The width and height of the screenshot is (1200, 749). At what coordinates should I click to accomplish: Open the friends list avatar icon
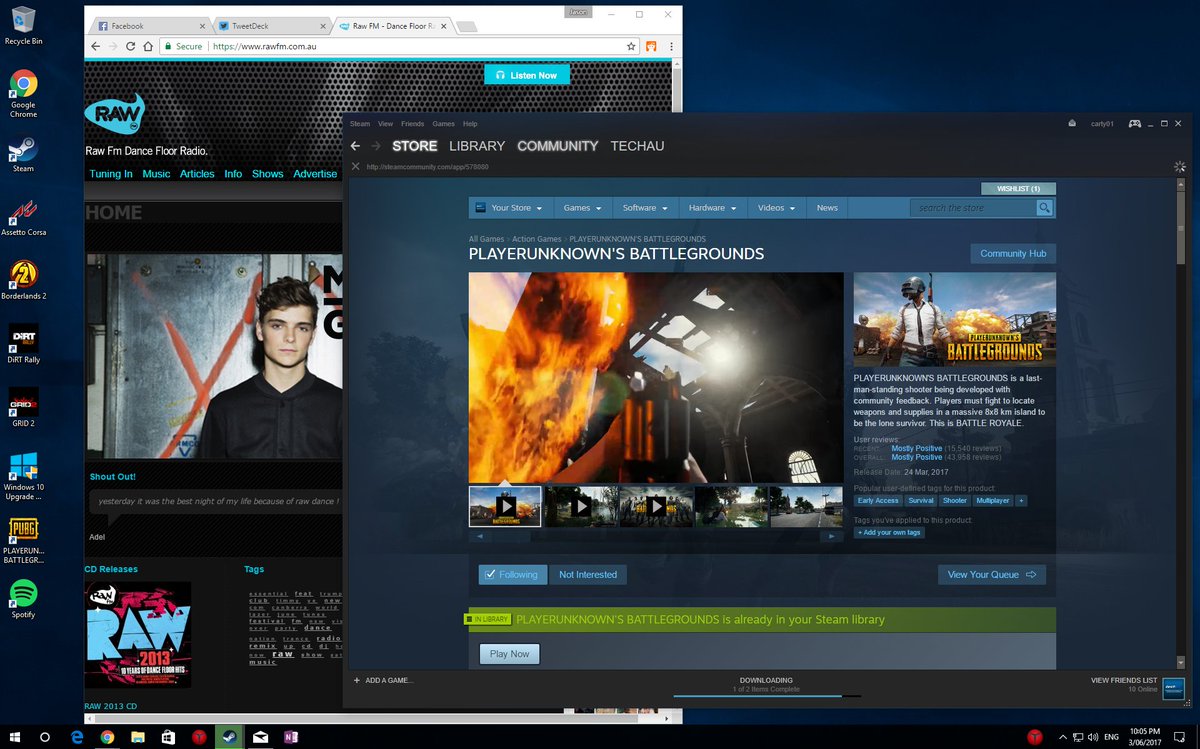tap(1174, 688)
